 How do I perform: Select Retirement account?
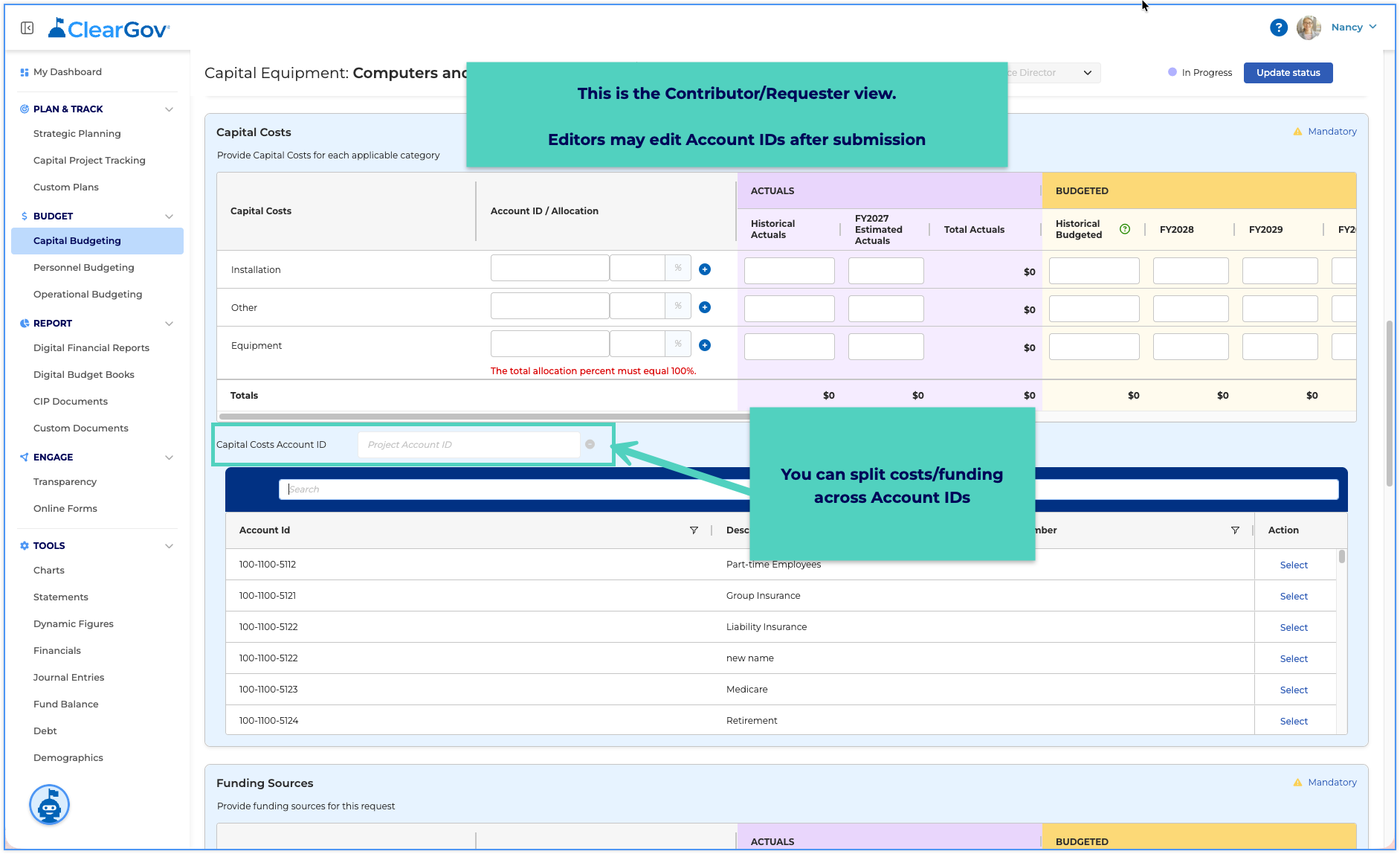[1294, 722]
